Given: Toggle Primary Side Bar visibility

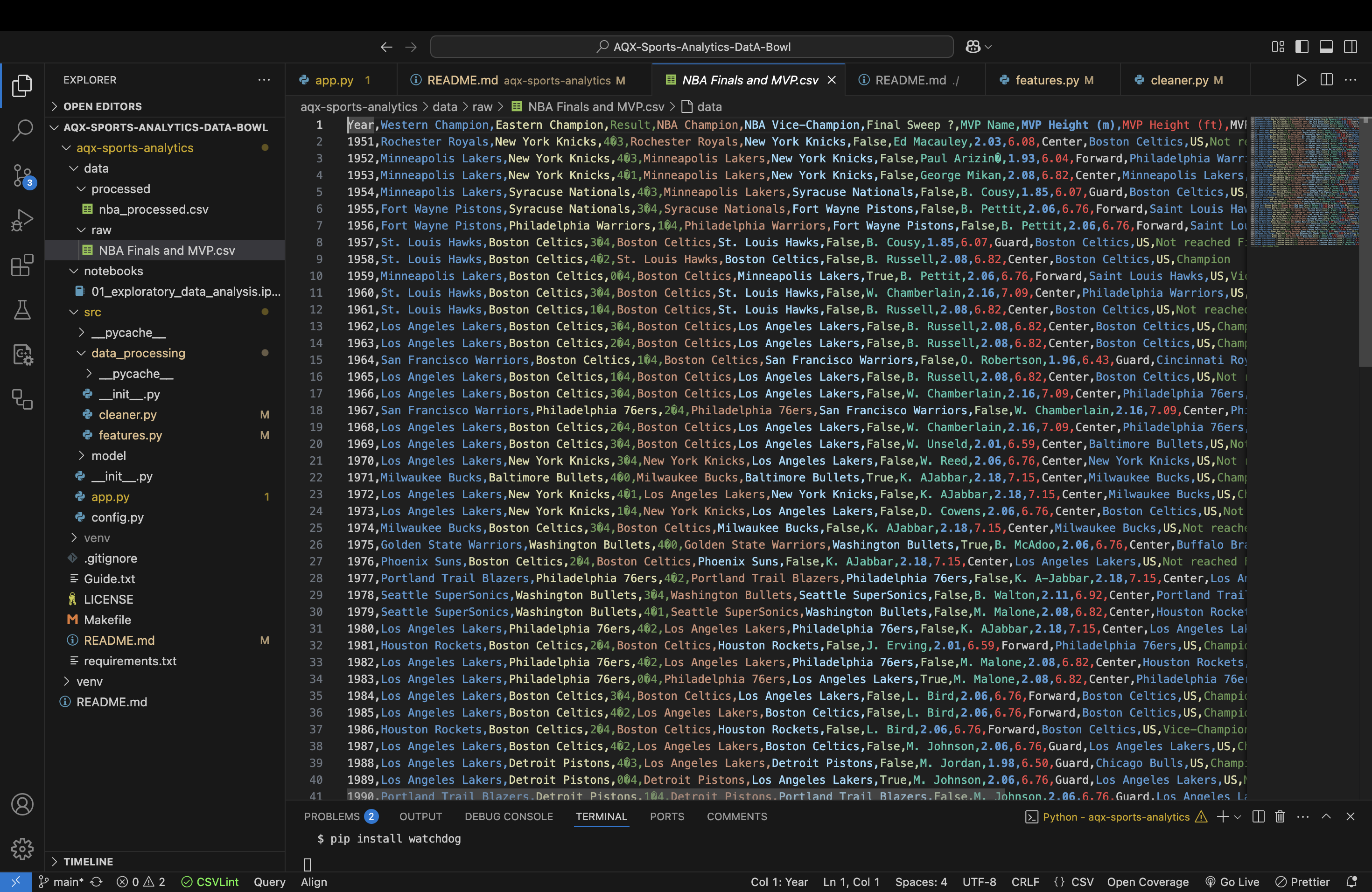Looking at the screenshot, I should tap(1302, 47).
